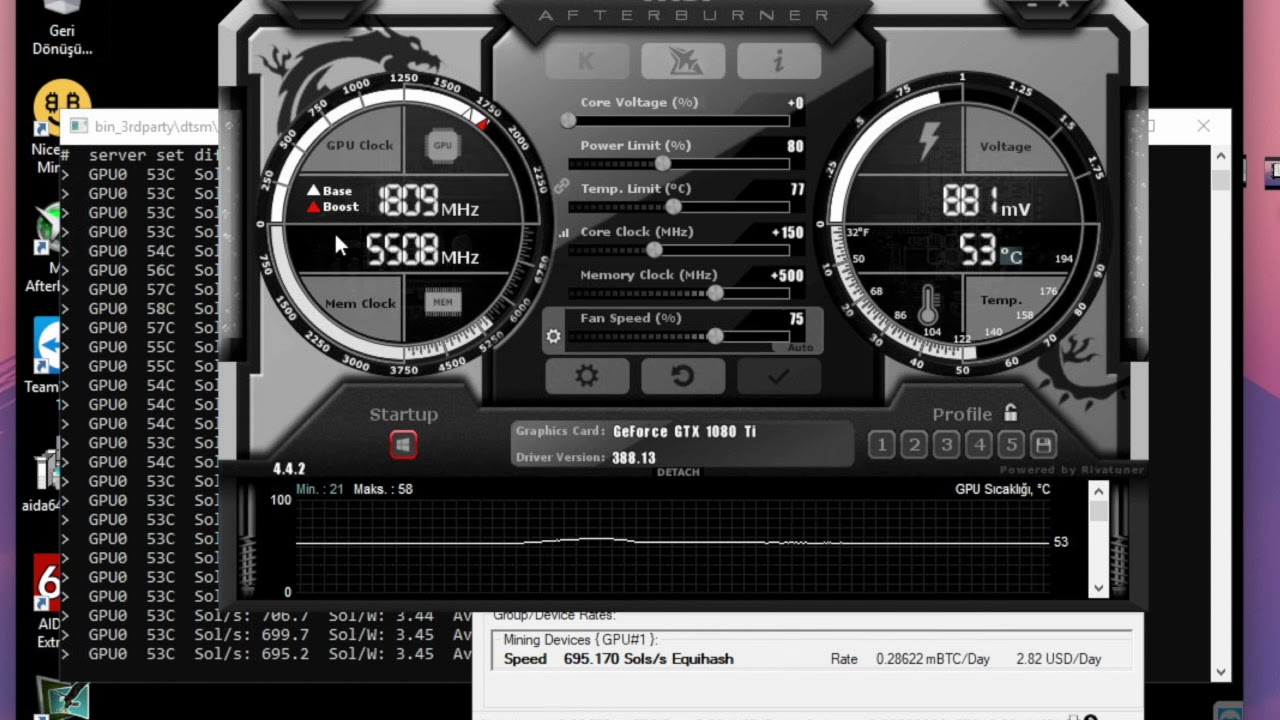1280x720 pixels.
Task: Select profile slot 4
Action: (979, 445)
